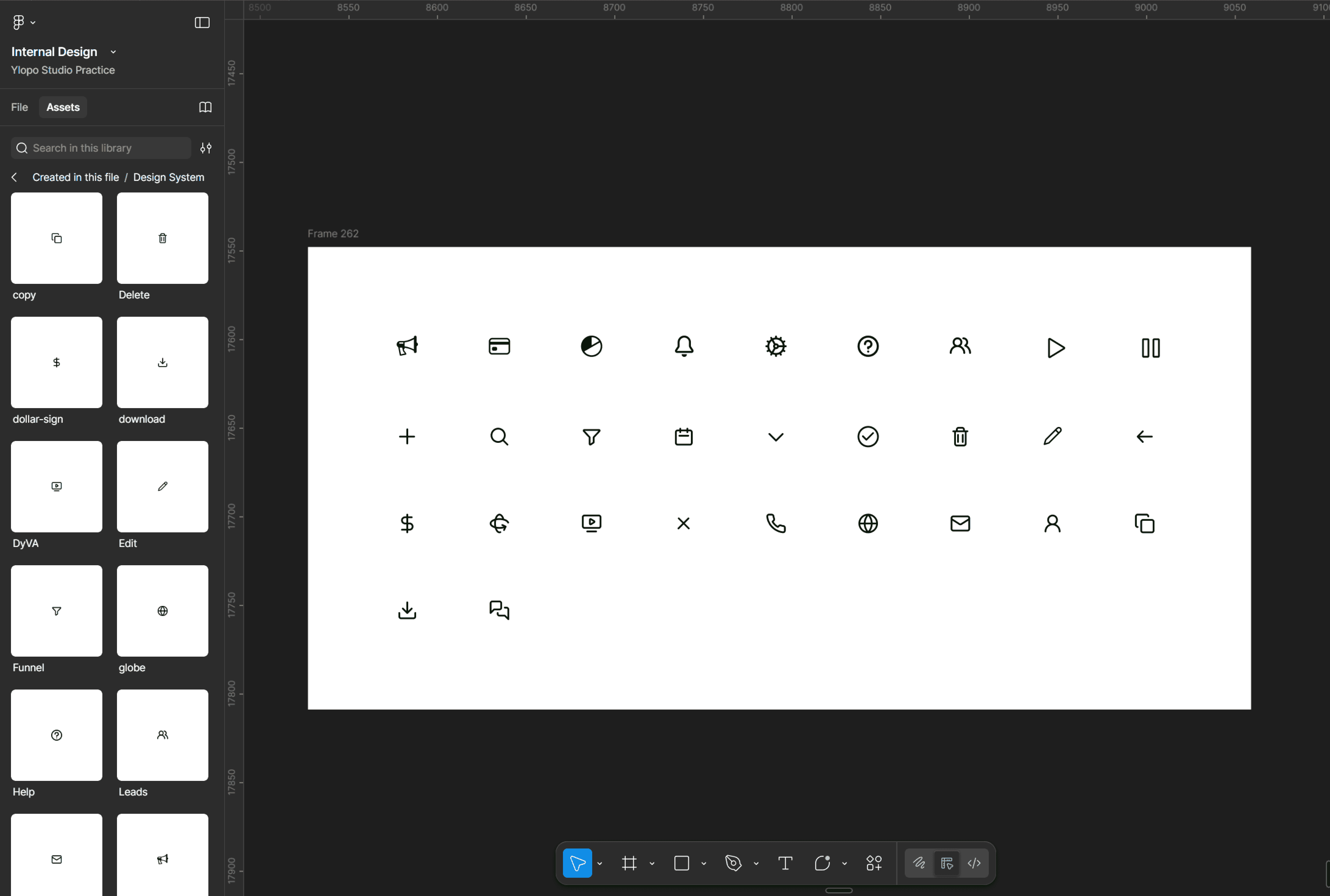Open the Figma main menu dropdown
The width and height of the screenshot is (1330, 896).
[x=23, y=22]
